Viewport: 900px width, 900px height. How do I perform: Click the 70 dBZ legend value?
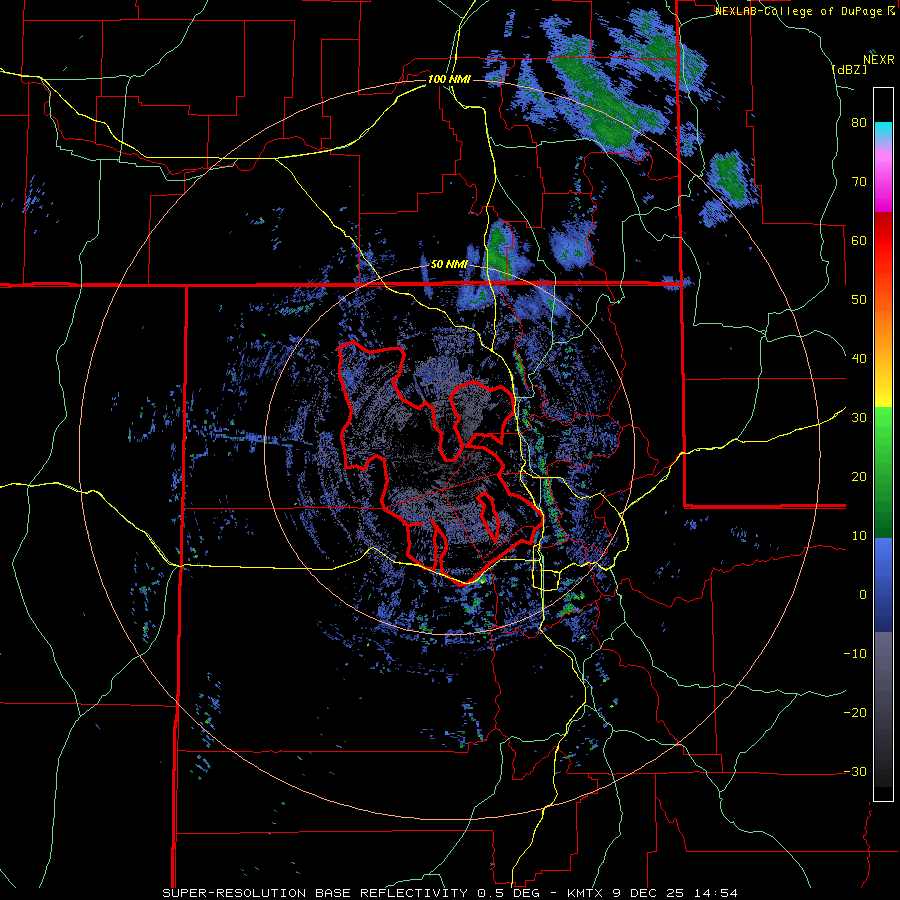pos(859,182)
